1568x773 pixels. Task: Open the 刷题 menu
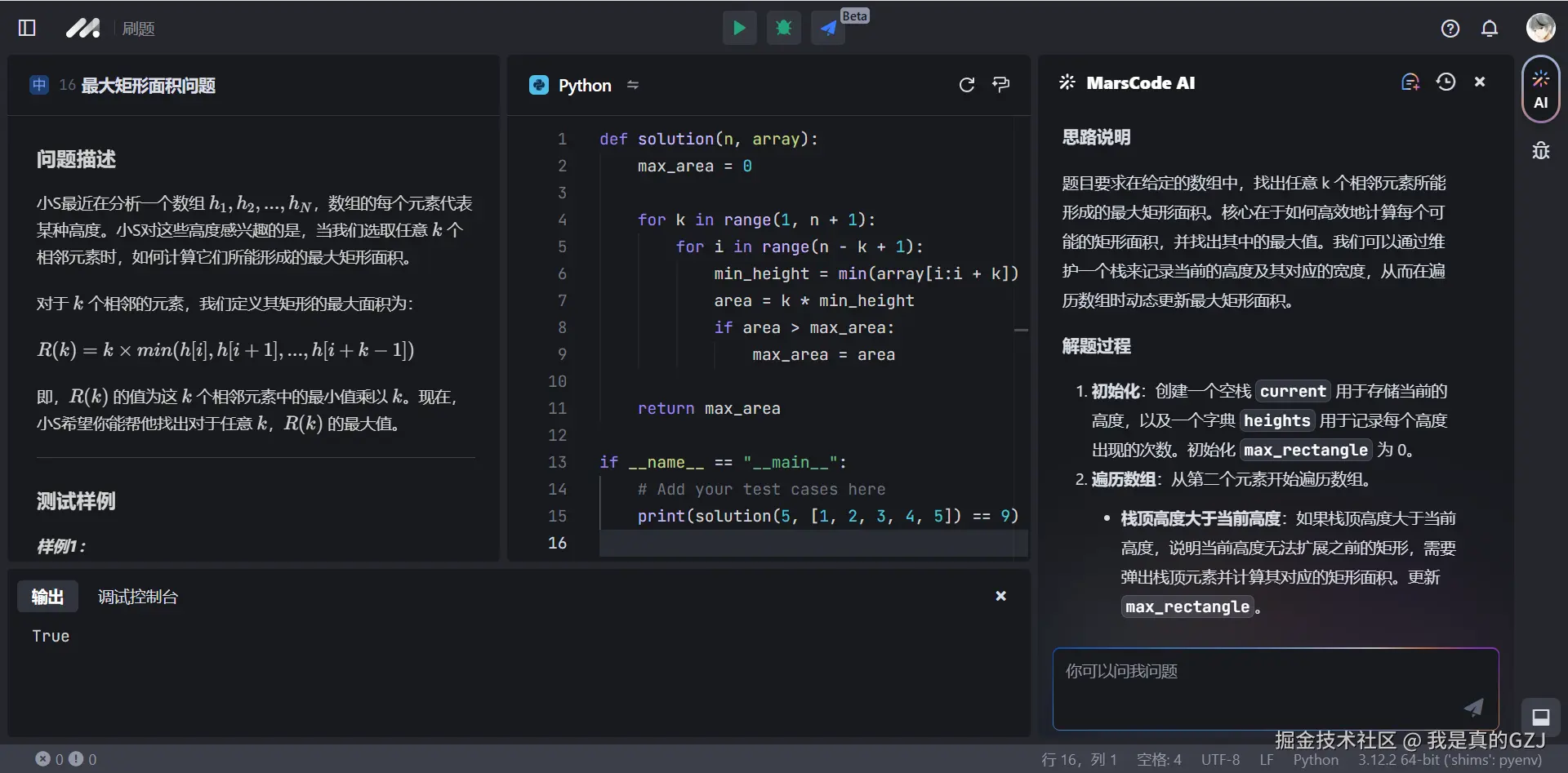[x=139, y=28]
